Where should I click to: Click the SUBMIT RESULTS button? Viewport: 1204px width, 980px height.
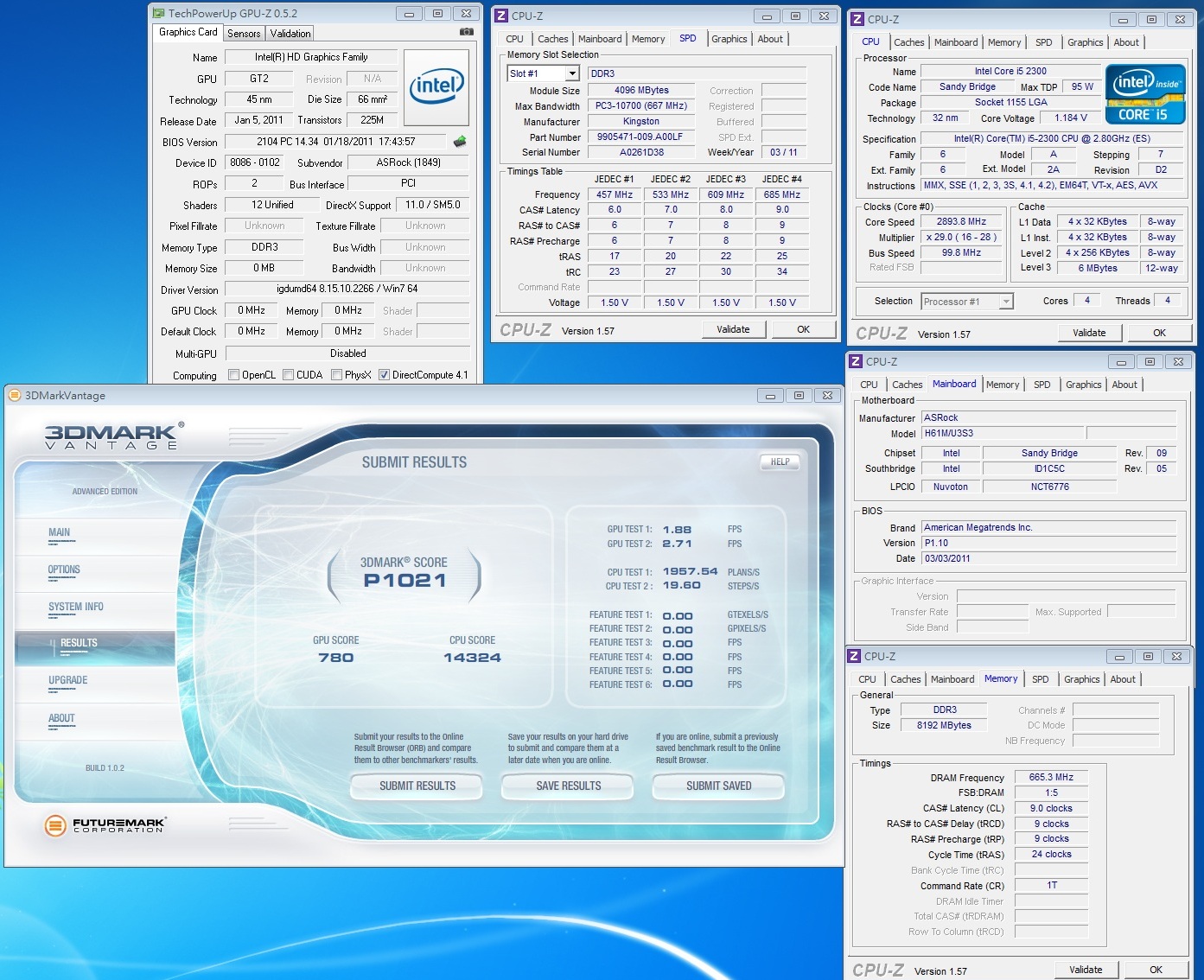pyautogui.click(x=417, y=786)
